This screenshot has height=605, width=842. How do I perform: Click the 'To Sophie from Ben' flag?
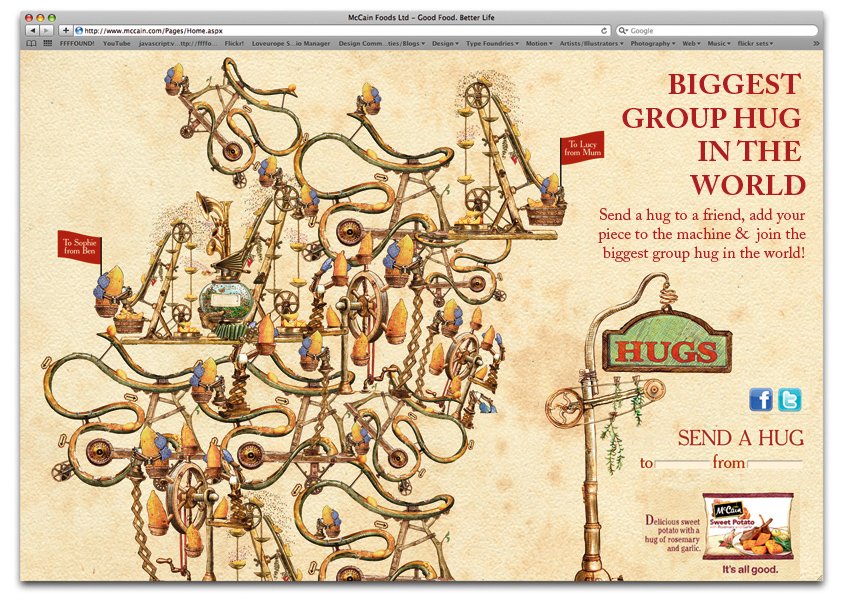(79, 247)
